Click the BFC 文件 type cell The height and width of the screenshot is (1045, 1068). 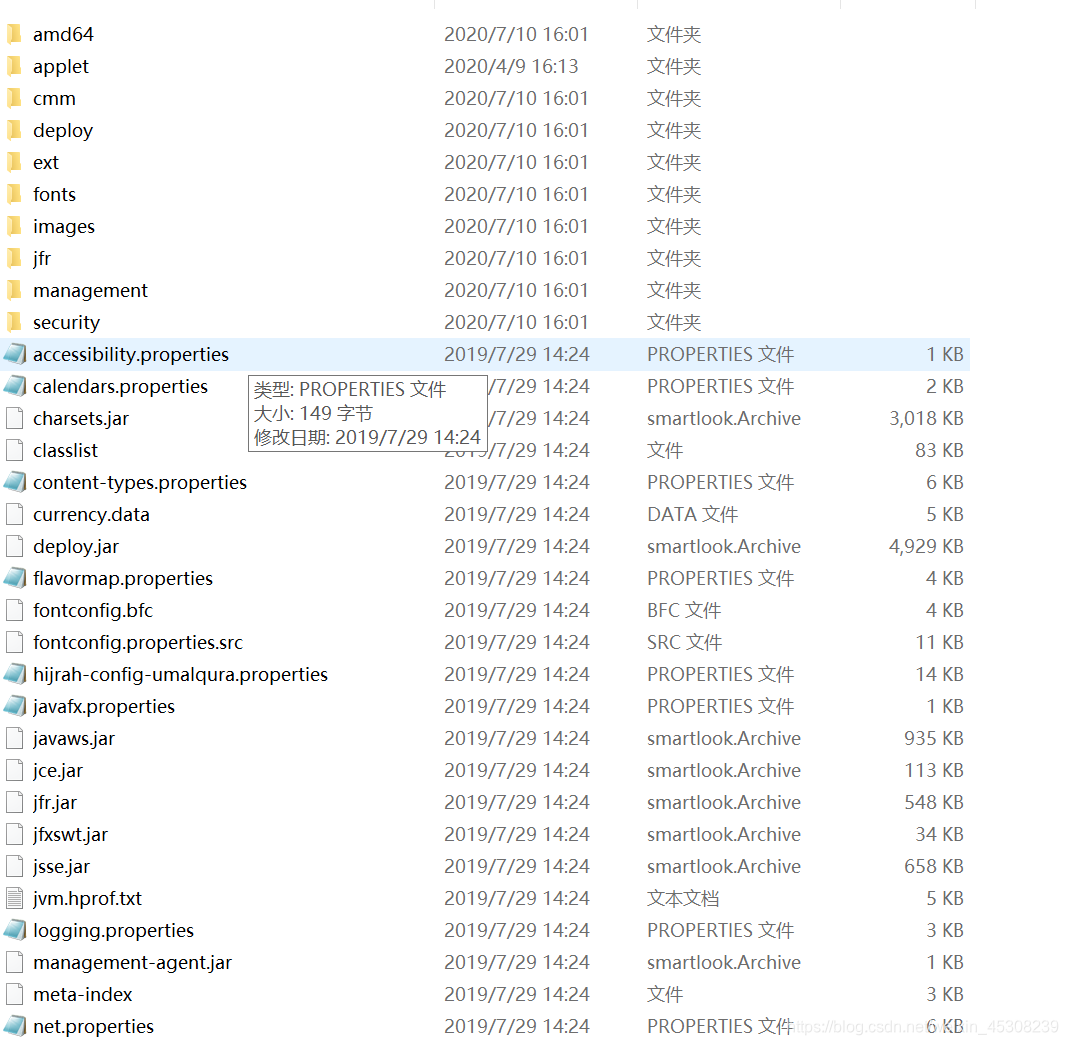(684, 610)
